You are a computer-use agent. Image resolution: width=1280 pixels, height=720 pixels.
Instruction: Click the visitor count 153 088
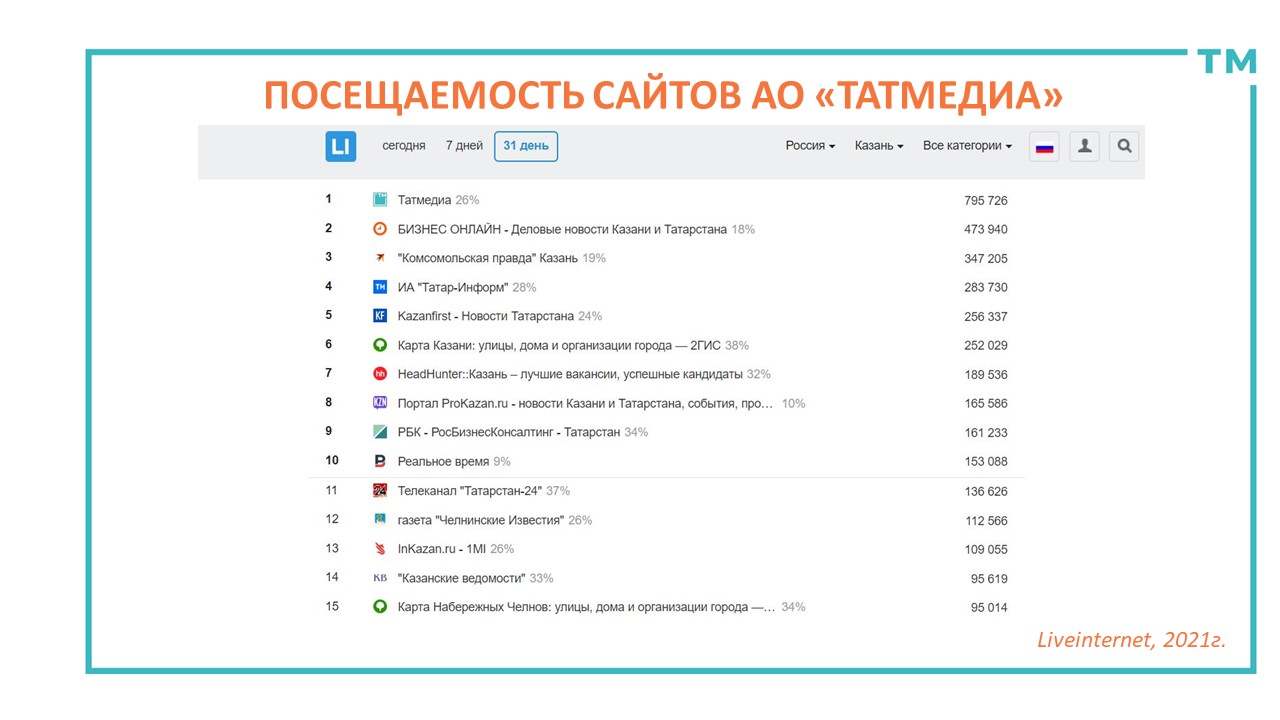[x=986, y=462]
